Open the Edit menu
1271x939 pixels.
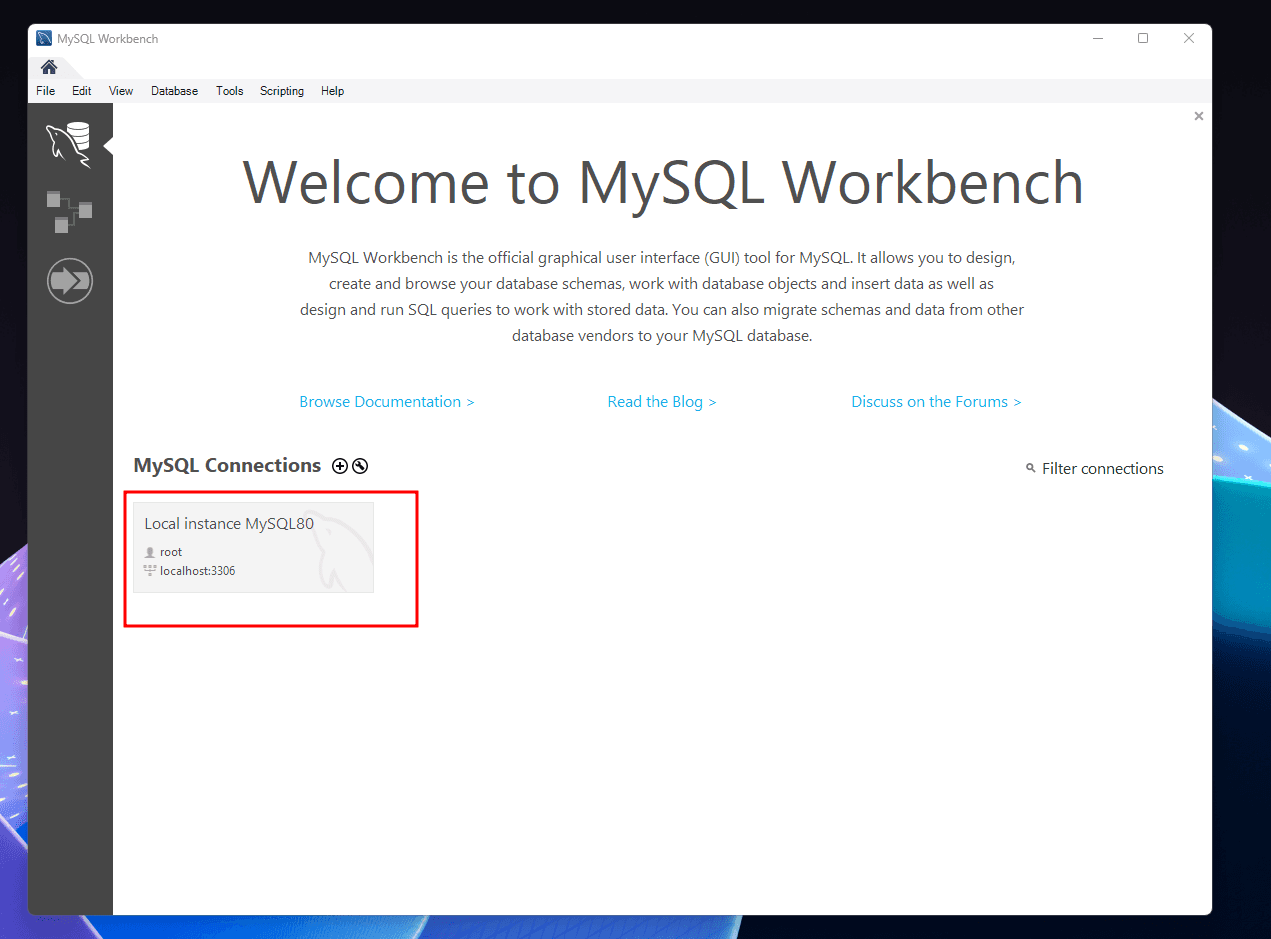point(82,91)
